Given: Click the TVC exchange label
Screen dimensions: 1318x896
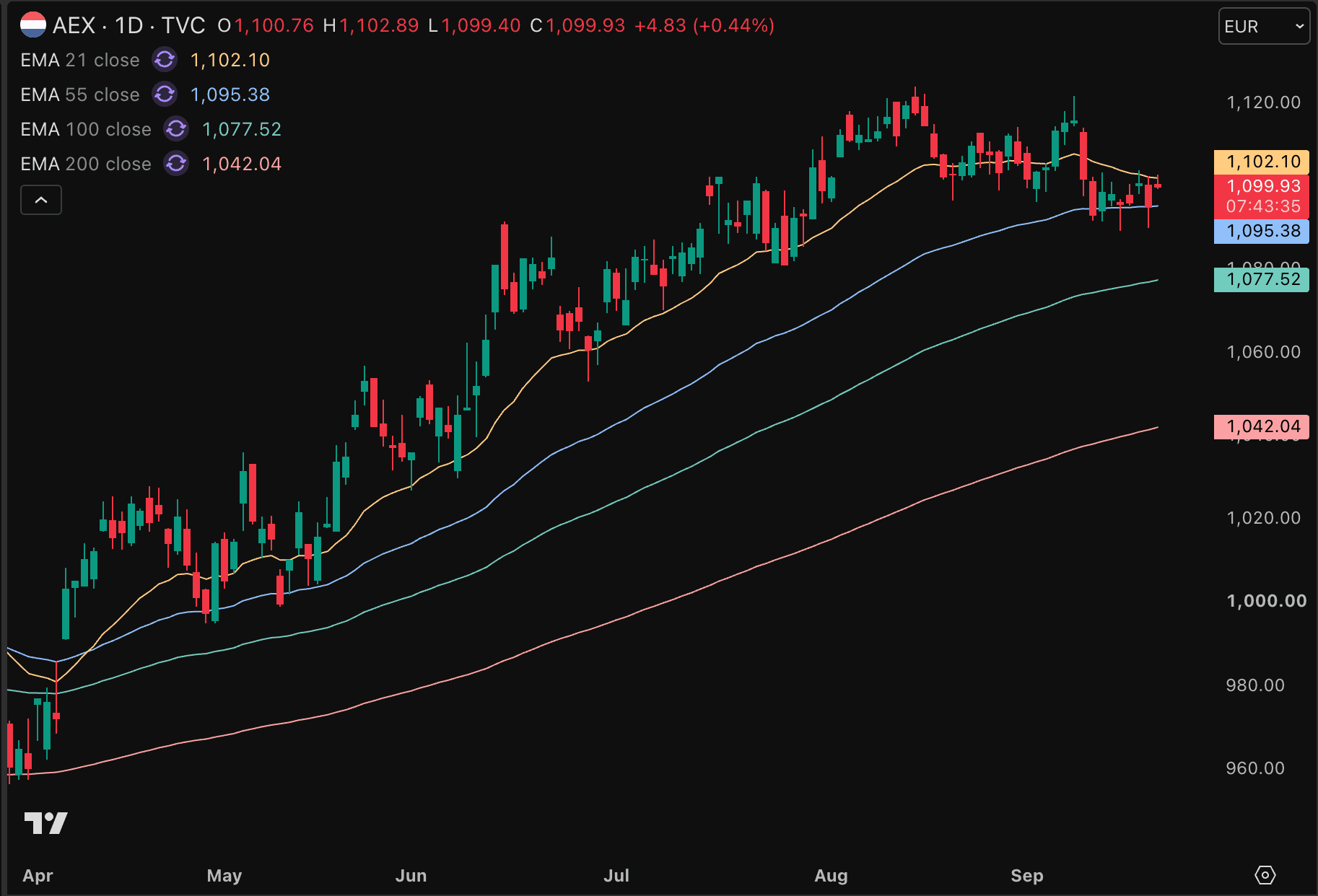Looking at the screenshot, I should click(183, 25).
